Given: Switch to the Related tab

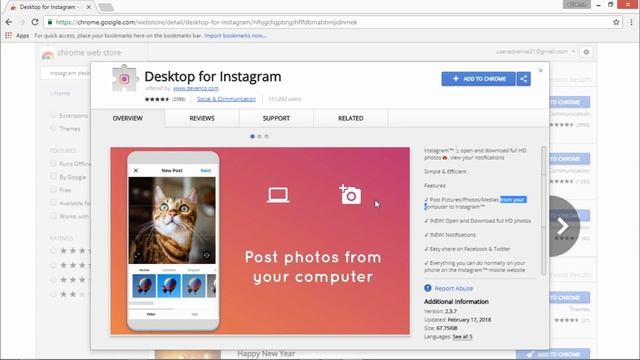Looking at the screenshot, I should pyautogui.click(x=351, y=118).
